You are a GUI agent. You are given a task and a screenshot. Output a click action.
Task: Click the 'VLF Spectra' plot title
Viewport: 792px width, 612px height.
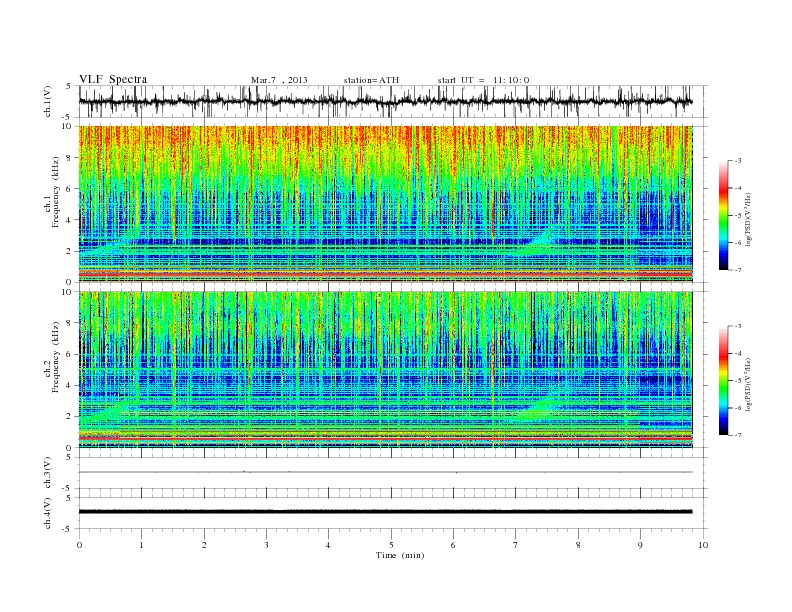(113, 79)
